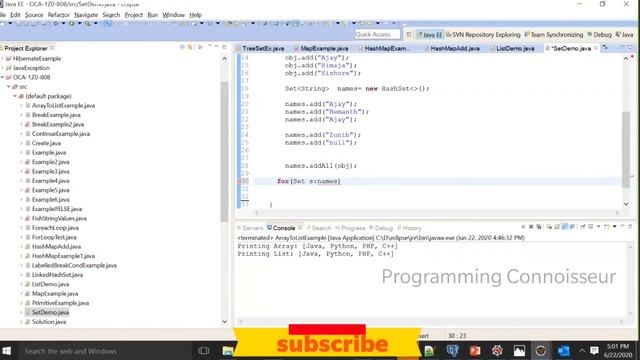The width and height of the screenshot is (640, 360).
Task: Open the Progress view tab
Action: pos(350,228)
